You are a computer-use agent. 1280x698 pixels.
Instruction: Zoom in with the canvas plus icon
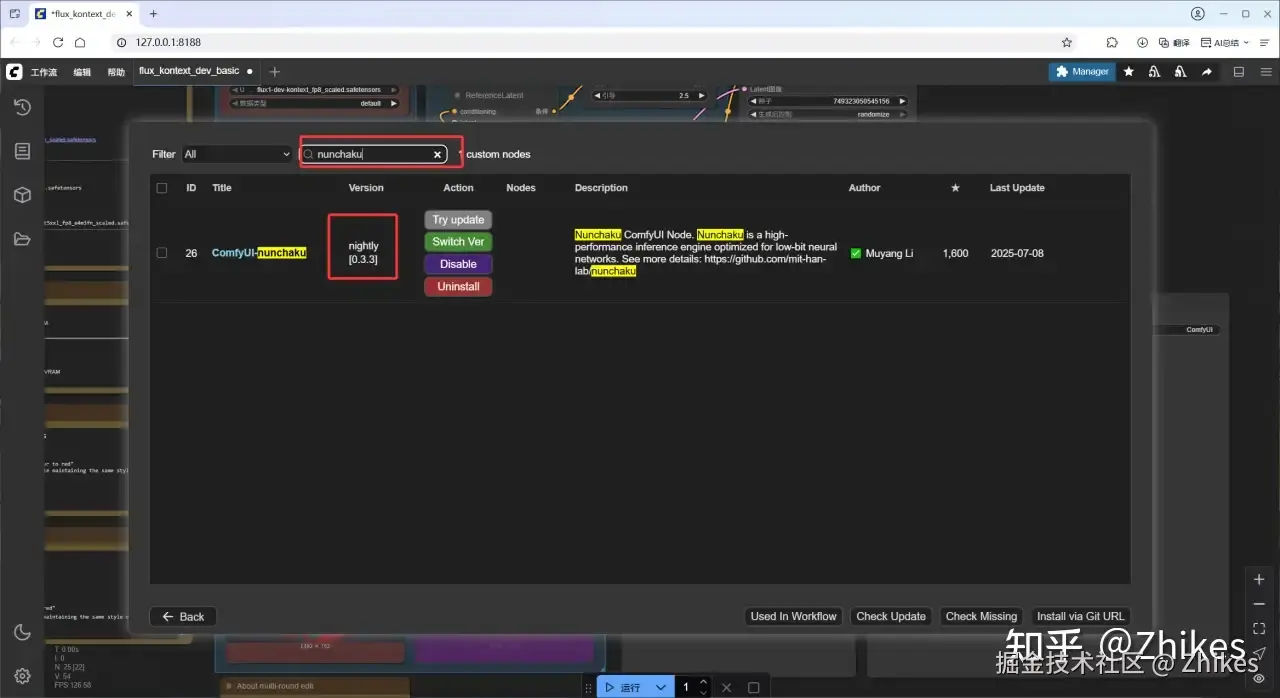[1259, 580]
